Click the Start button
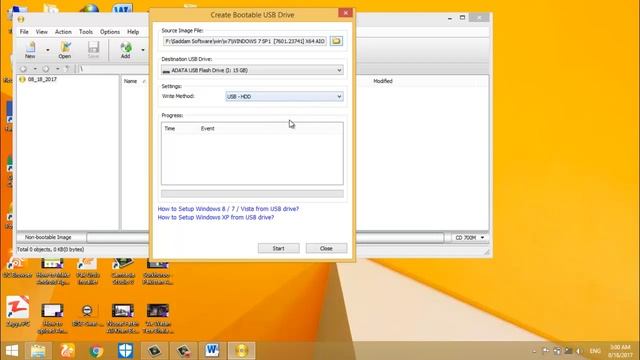 (278, 248)
